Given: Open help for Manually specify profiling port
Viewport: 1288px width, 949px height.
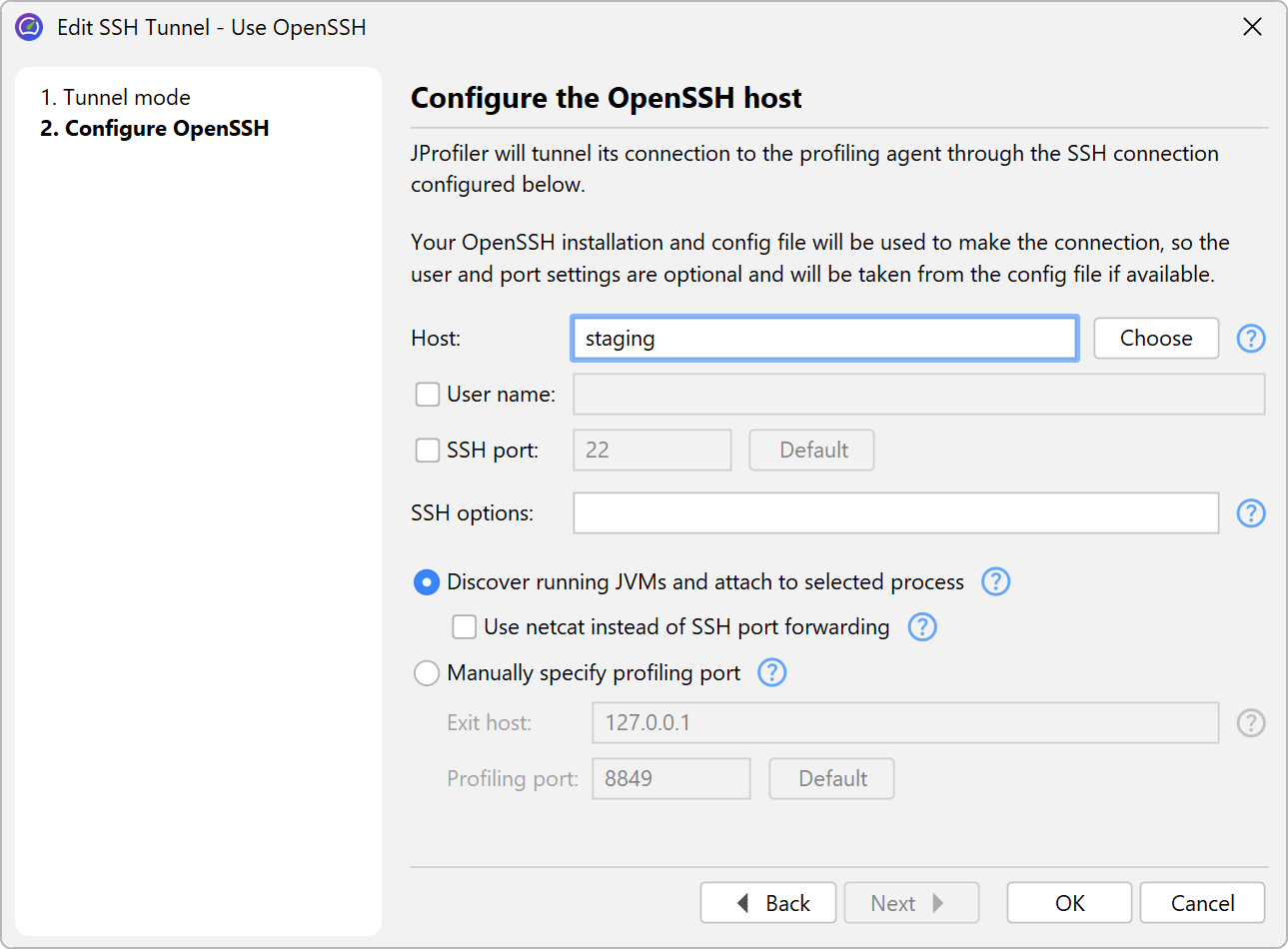Looking at the screenshot, I should click(x=771, y=672).
